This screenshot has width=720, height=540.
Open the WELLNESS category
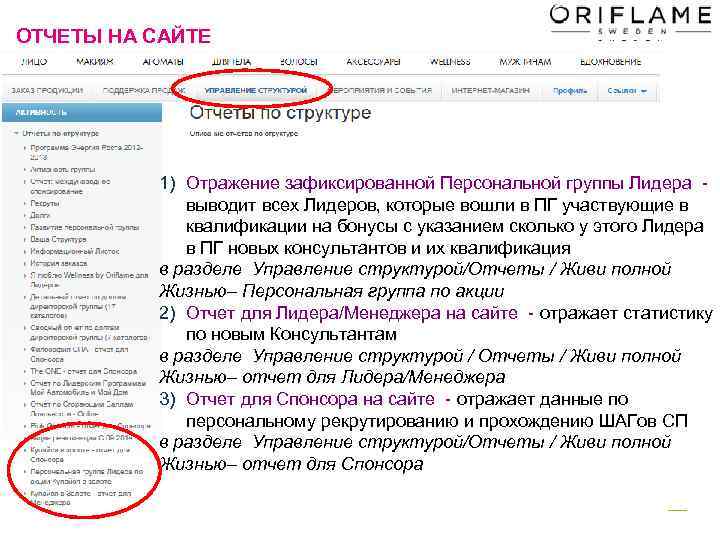(x=450, y=62)
